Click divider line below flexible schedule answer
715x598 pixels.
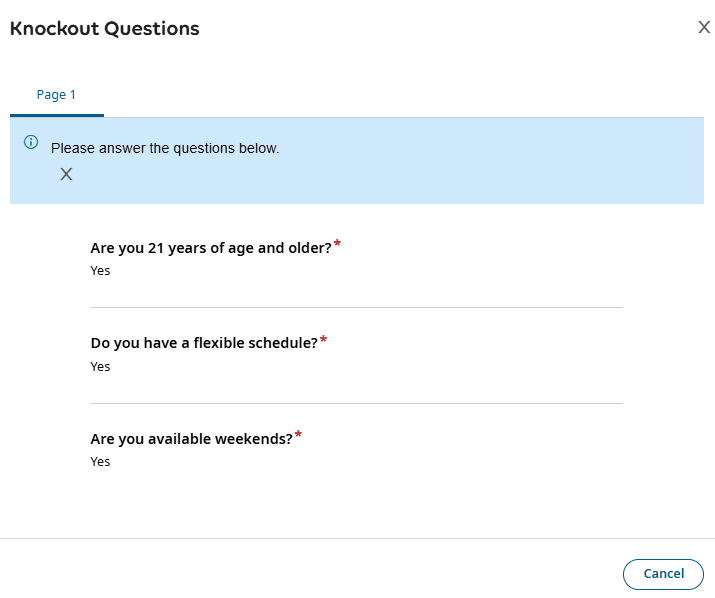click(x=356, y=403)
